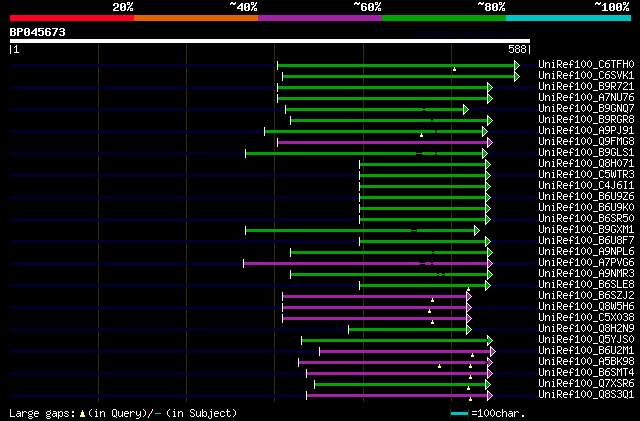Click the BP045673 query name text

coord(38,32)
